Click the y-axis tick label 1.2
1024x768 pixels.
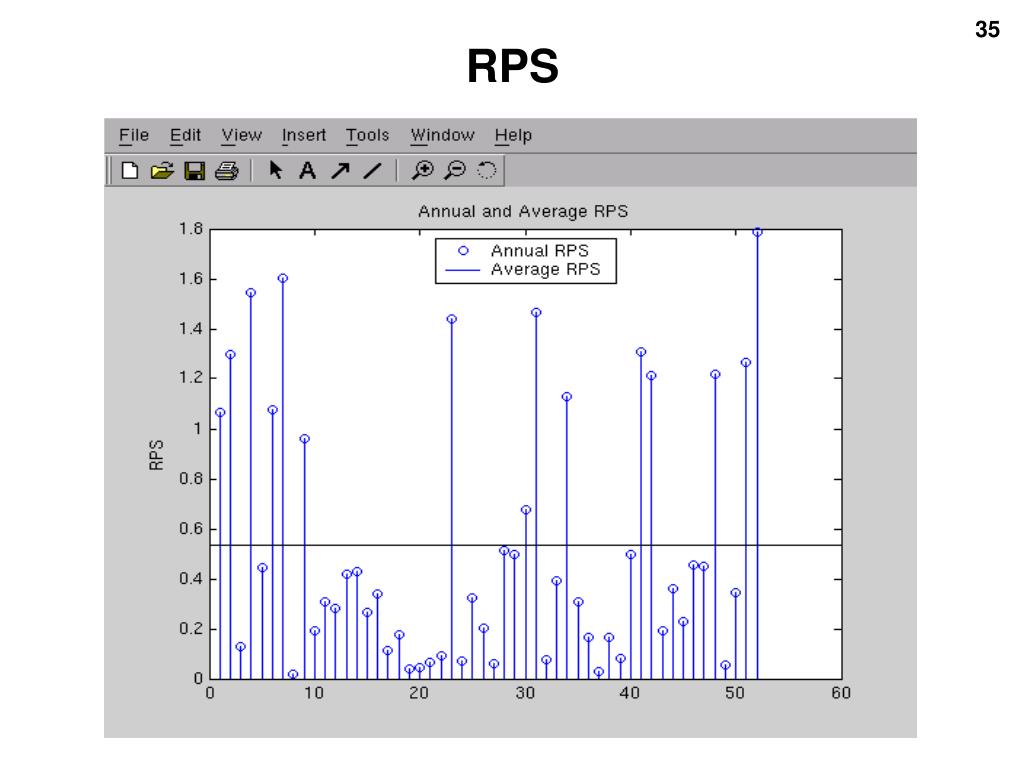tap(191, 378)
